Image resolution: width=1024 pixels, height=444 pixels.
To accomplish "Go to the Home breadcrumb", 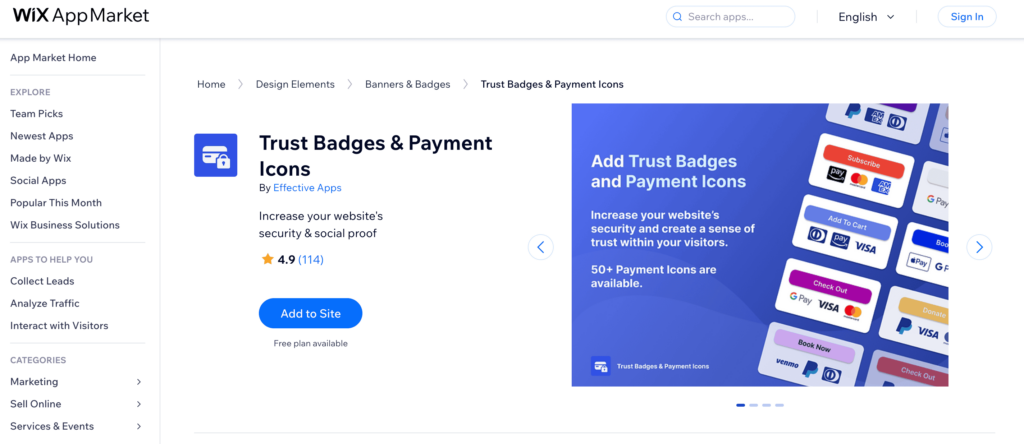I will [211, 84].
